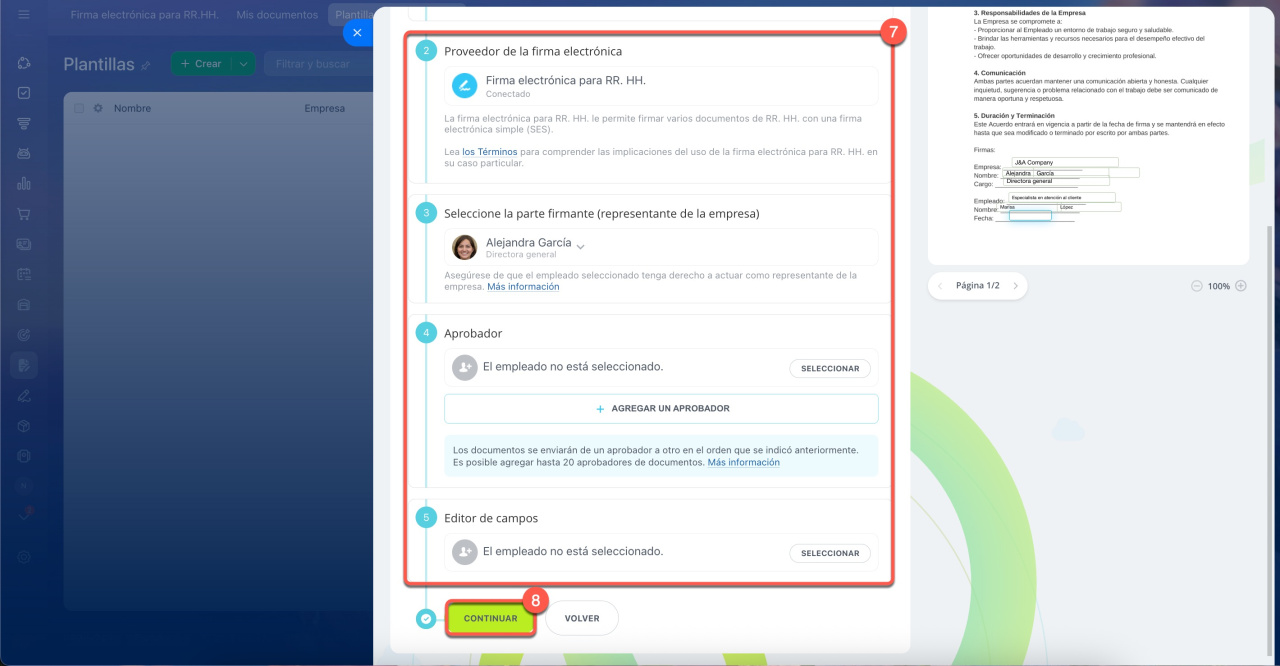The width and height of the screenshot is (1280, 666).
Task: Toggle the select-all checkbox in Plantillas table
Action: coord(79,108)
